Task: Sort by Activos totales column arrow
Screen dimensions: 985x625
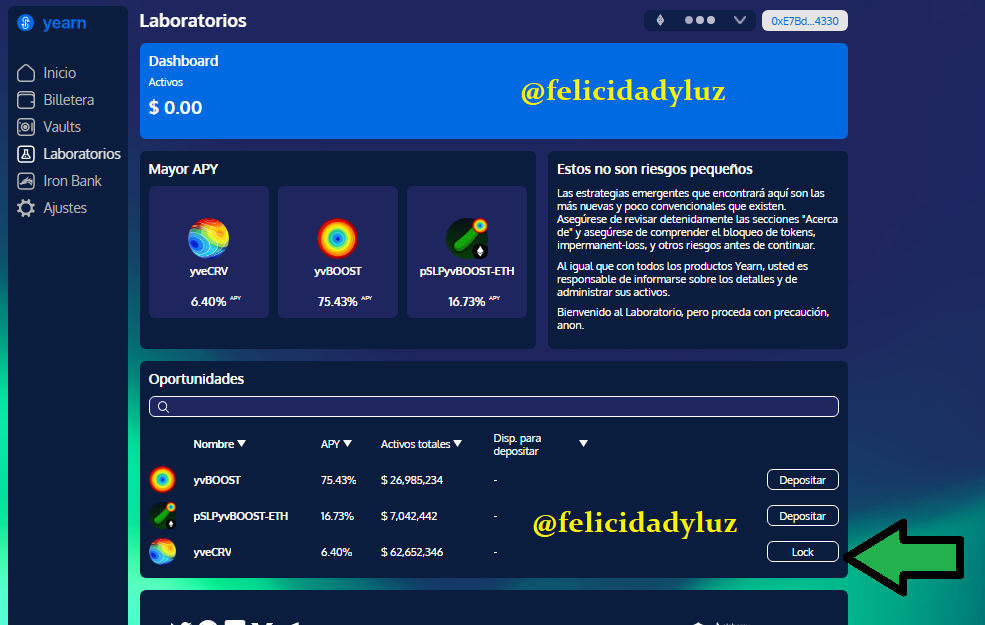Action: point(457,443)
